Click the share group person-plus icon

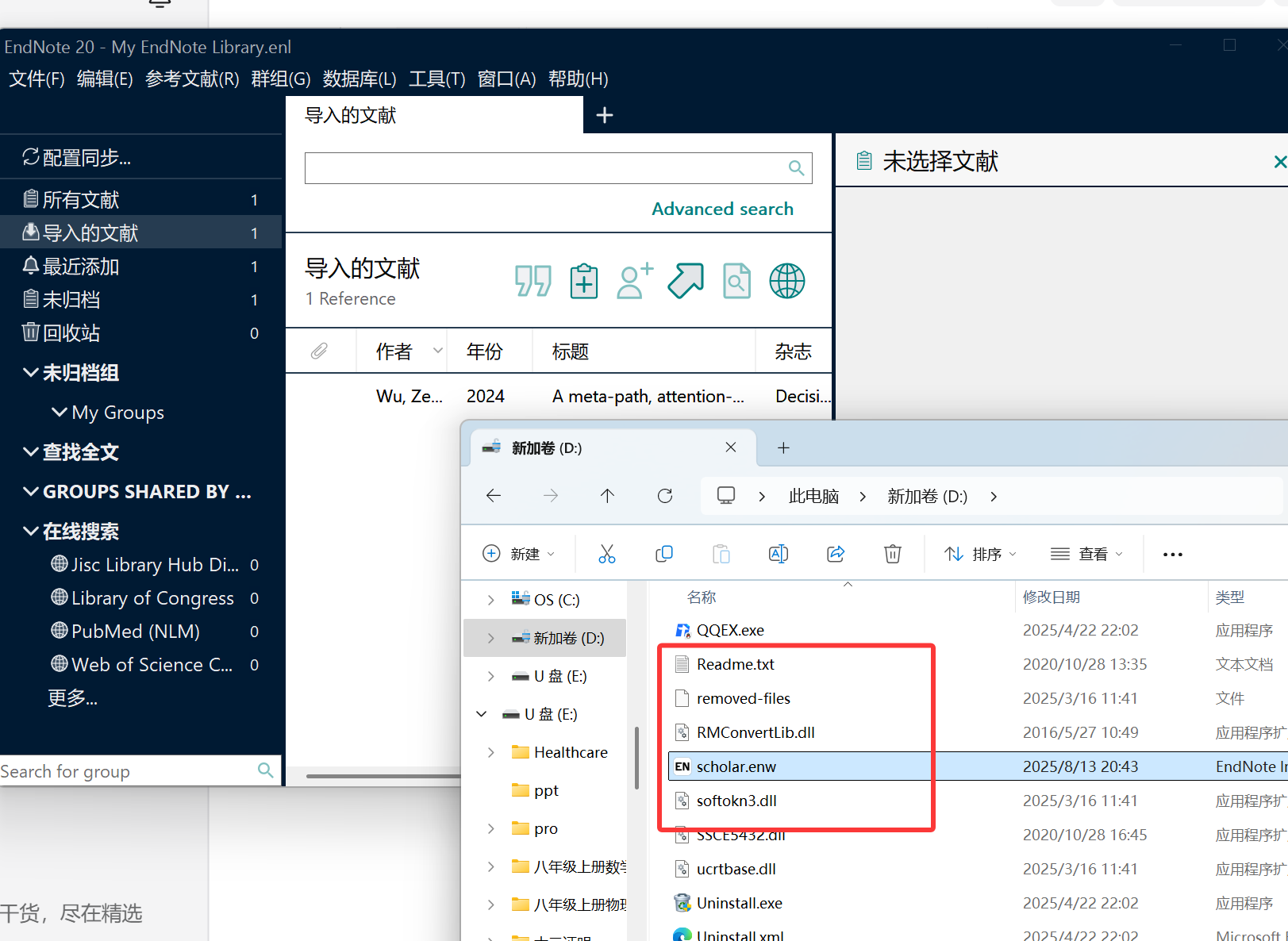(x=635, y=281)
